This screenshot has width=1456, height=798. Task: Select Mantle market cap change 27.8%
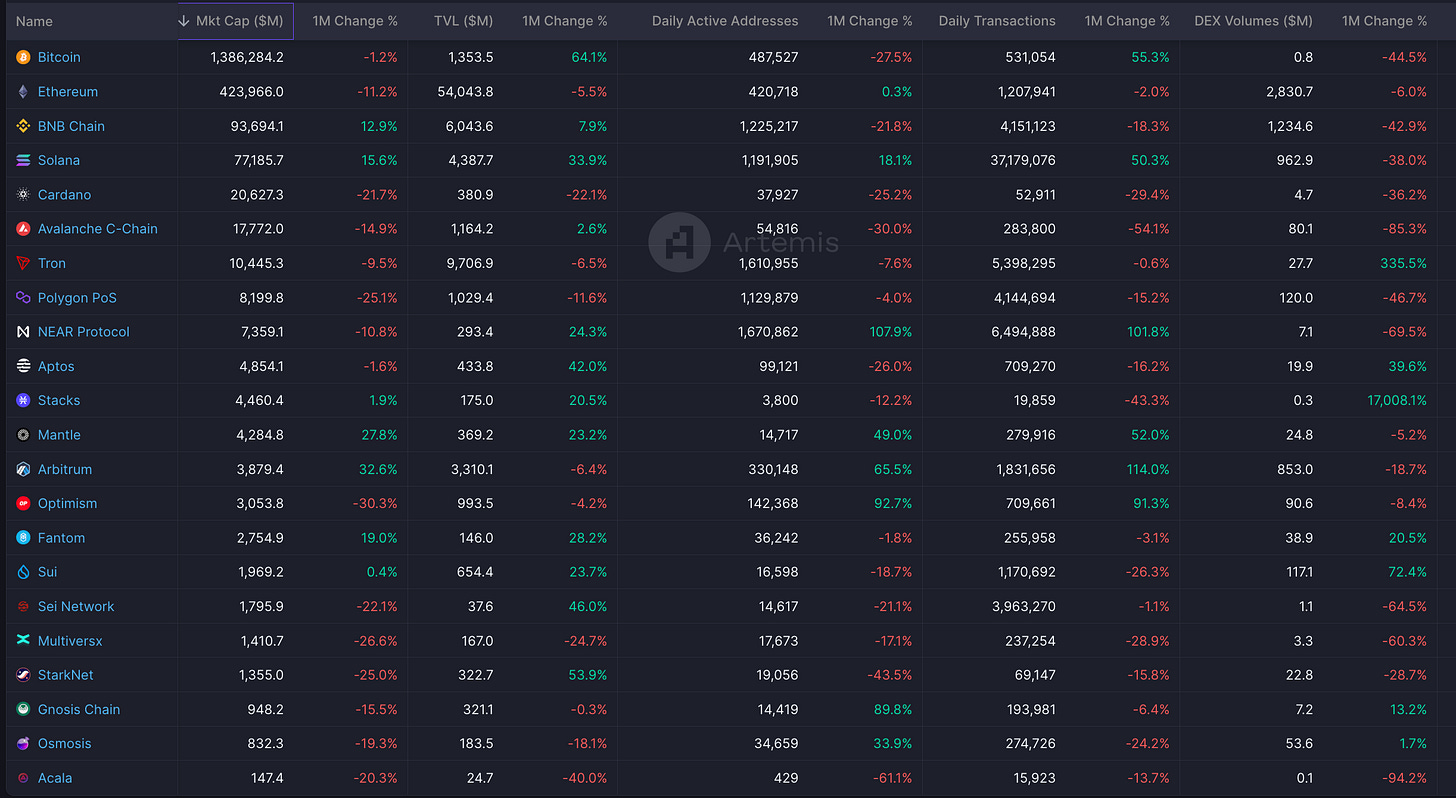(379, 435)
